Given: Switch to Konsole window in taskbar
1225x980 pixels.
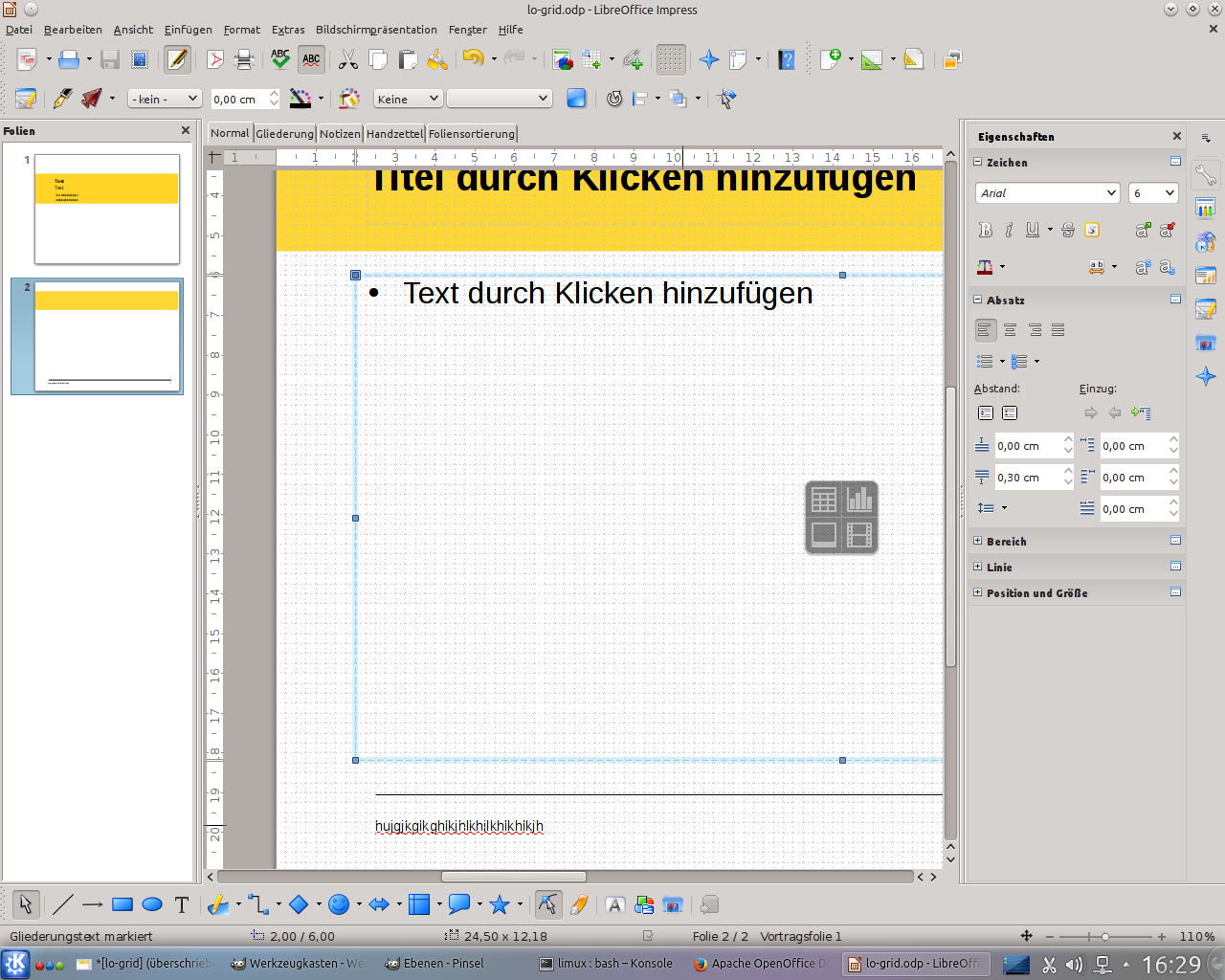Looking at the screenshot, I should point(606,964).
